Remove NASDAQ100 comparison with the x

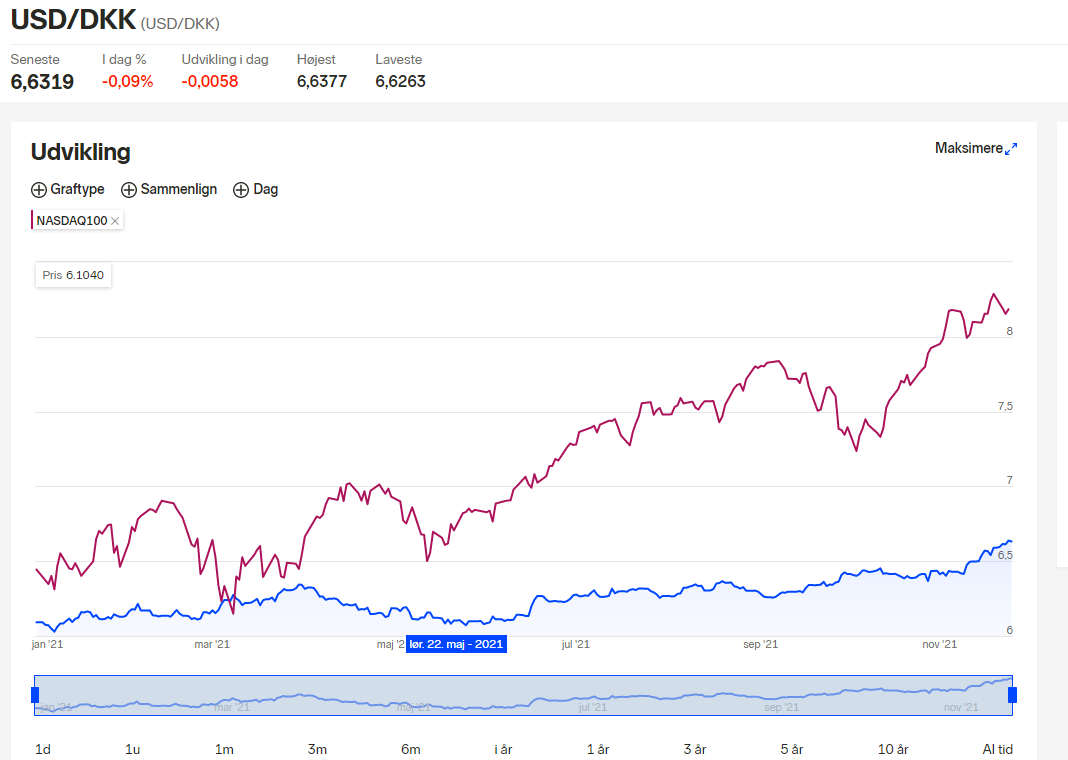115,221
